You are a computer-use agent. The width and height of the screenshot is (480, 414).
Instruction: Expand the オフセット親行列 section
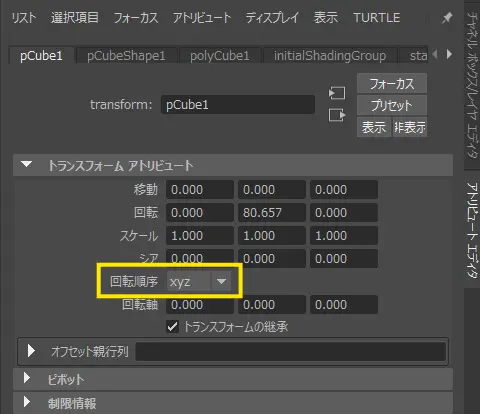[31, 351]
